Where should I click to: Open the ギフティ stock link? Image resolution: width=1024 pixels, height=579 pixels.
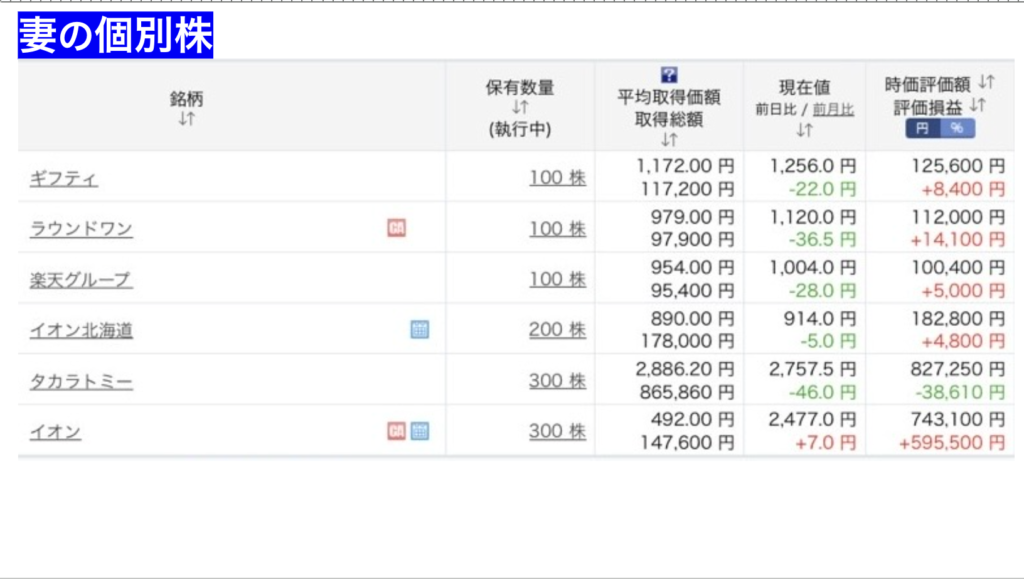(x=64, y=179)
